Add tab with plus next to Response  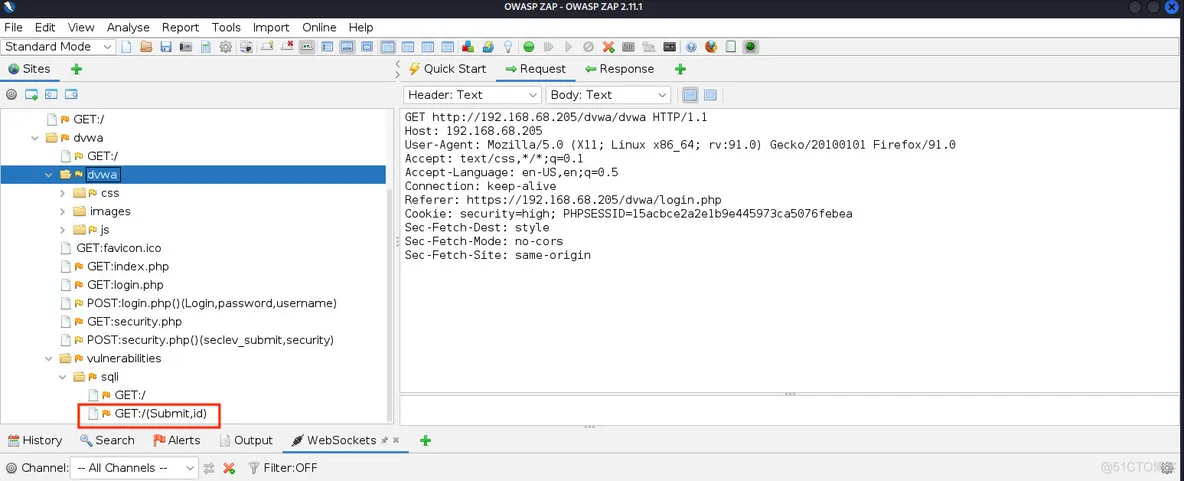pos(680,69)
